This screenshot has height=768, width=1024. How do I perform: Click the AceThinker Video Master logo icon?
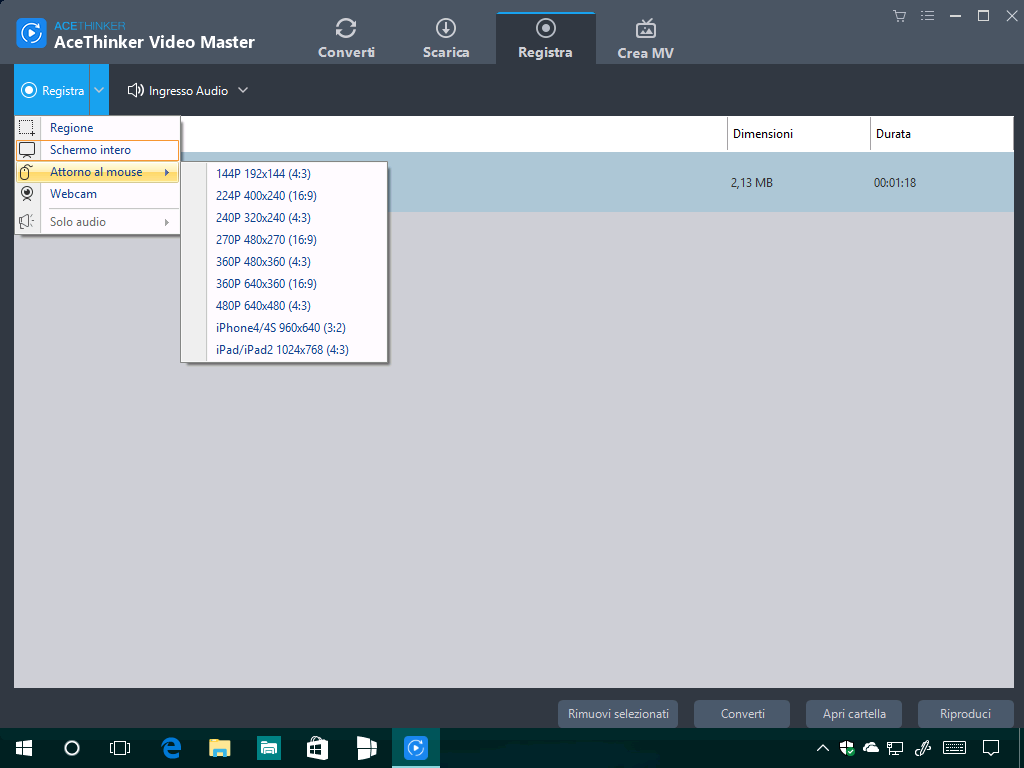click(31, 34)
